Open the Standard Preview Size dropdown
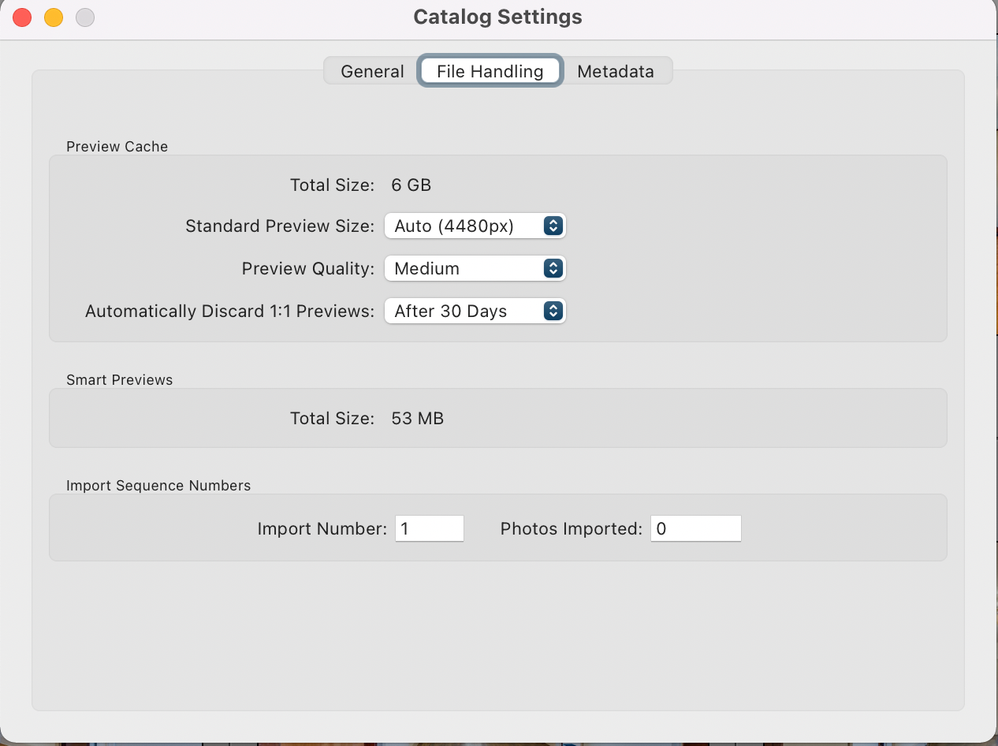998x746 pixels. coord(474,226)
